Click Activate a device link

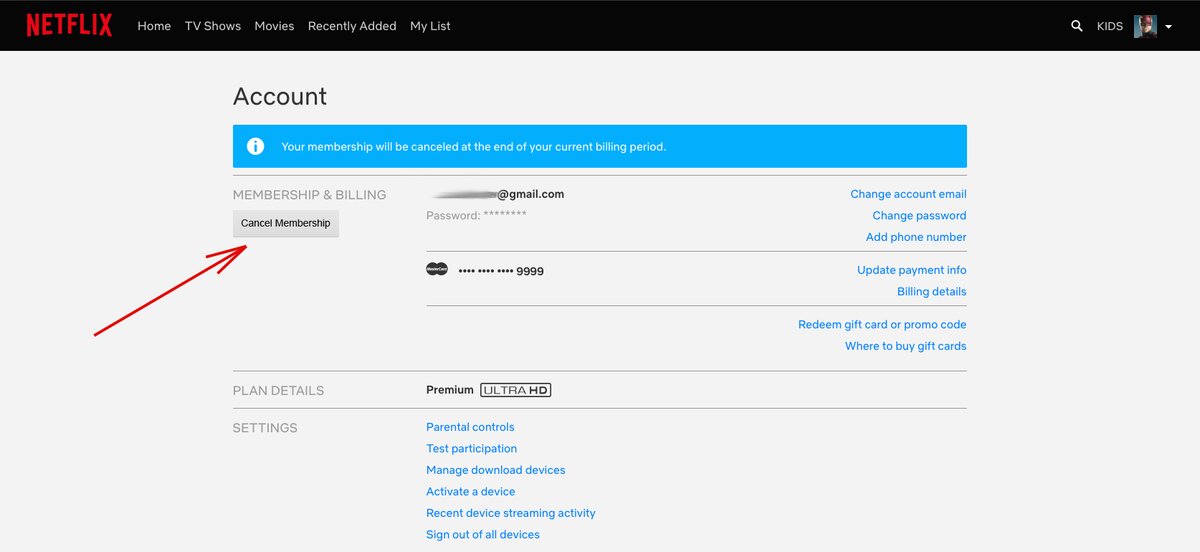tap(471, 492)
